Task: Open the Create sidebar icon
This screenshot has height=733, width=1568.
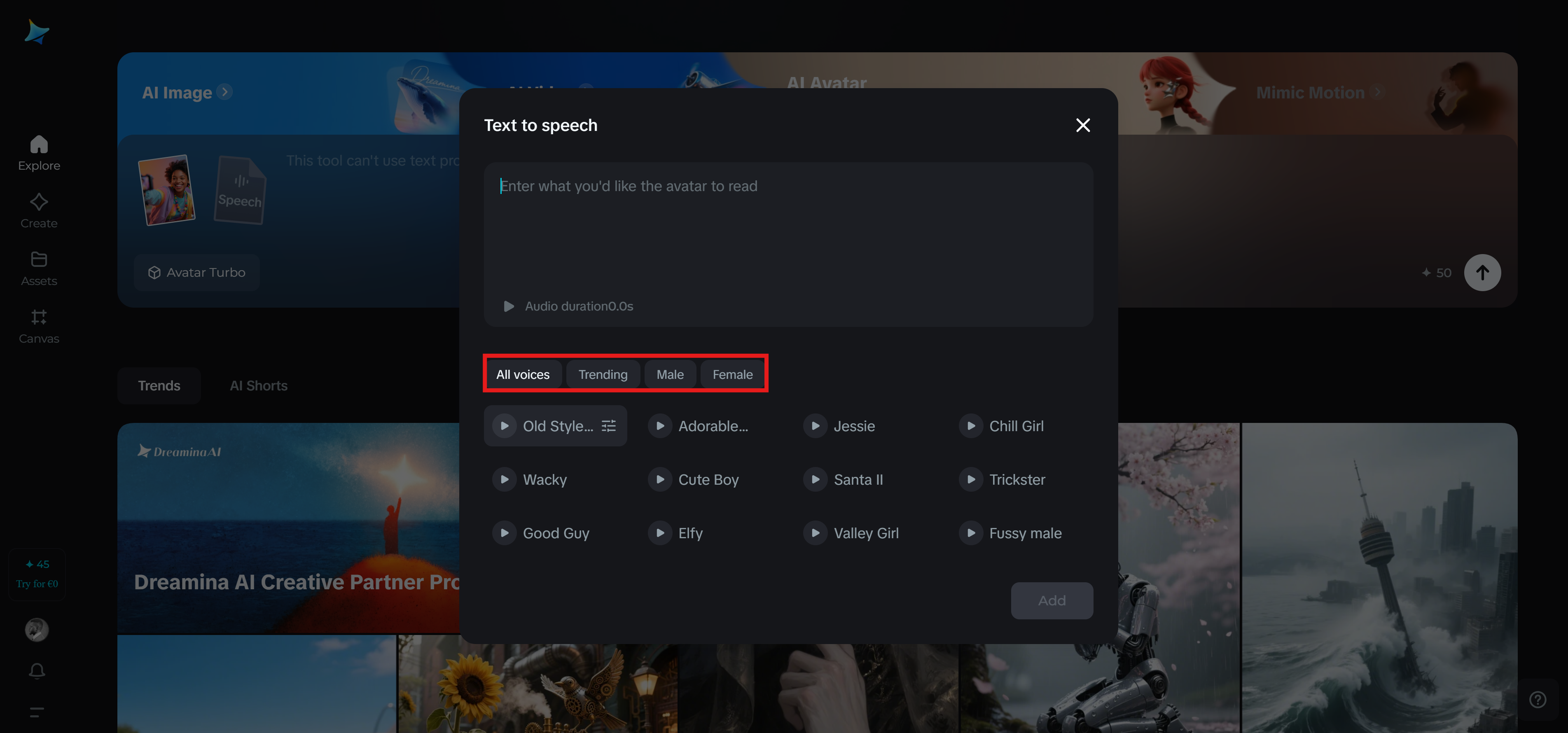Action: click(x=39, y=202)
